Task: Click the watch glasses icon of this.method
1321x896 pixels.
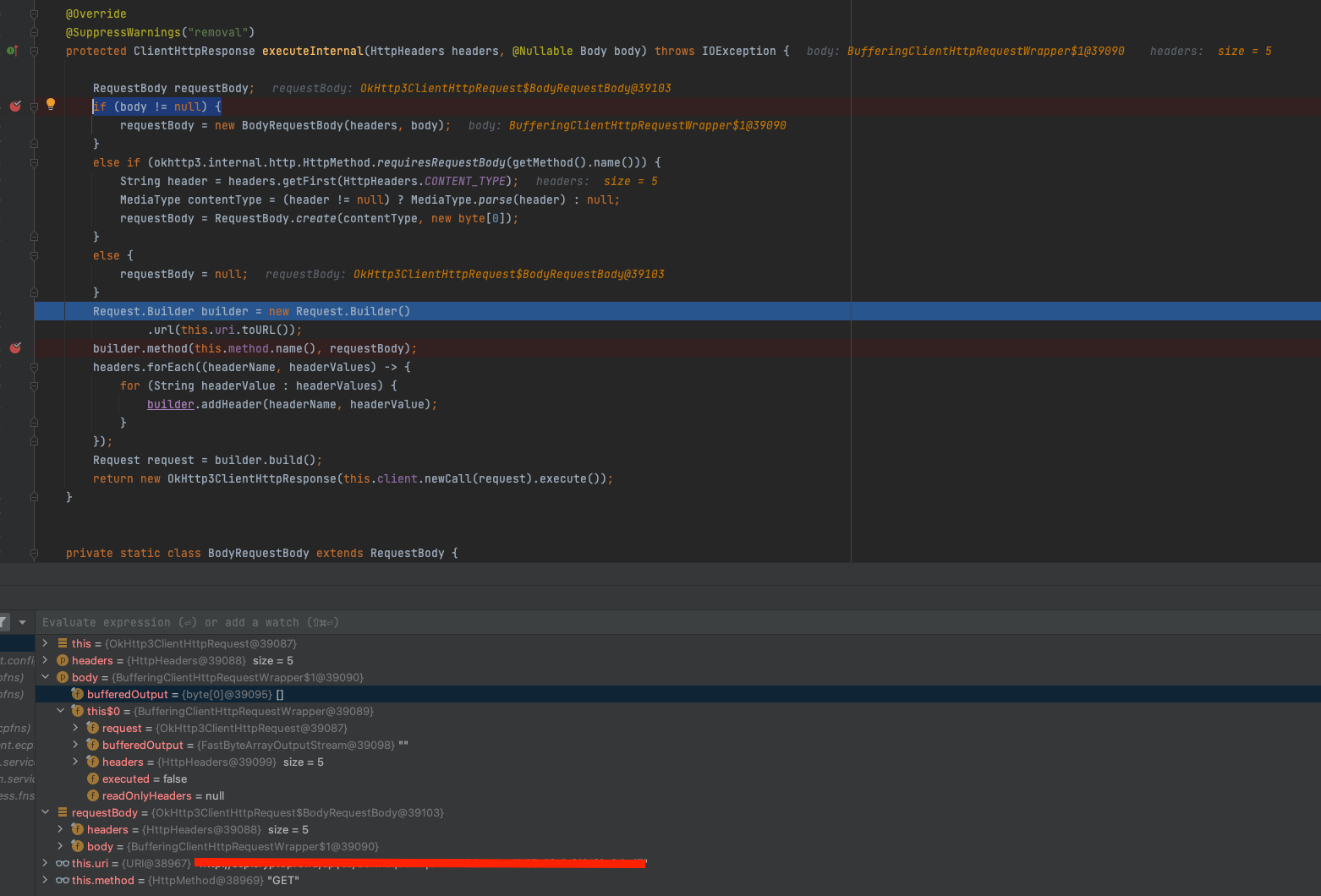Action: (63, 880)
